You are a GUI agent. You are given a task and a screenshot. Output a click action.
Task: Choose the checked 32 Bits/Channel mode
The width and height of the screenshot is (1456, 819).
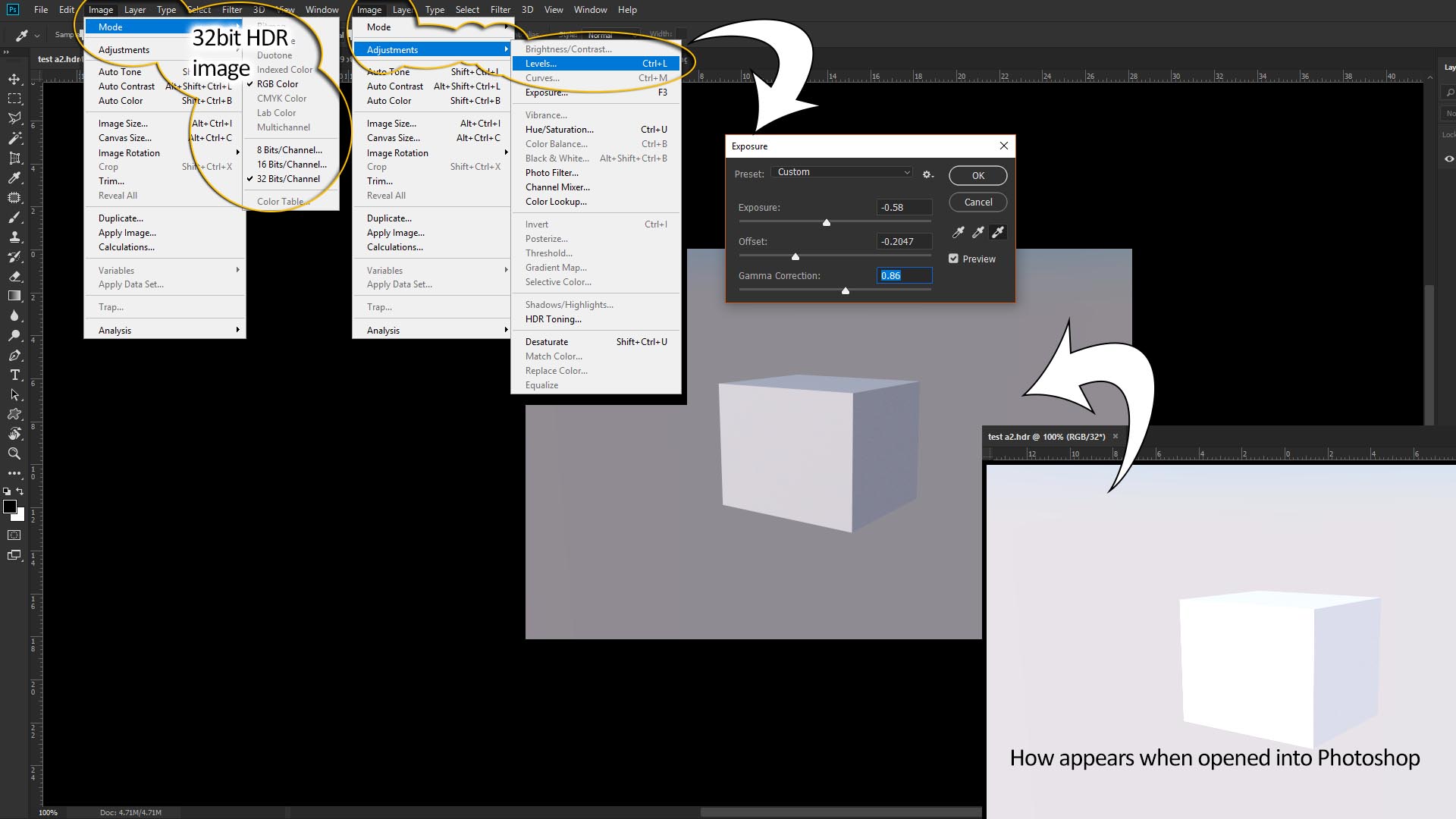click(x=287, y=179)
